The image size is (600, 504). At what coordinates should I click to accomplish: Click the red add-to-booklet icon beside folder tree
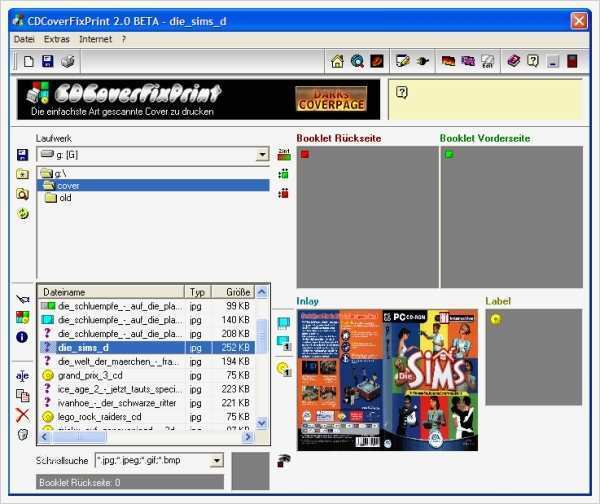(284, 194)
